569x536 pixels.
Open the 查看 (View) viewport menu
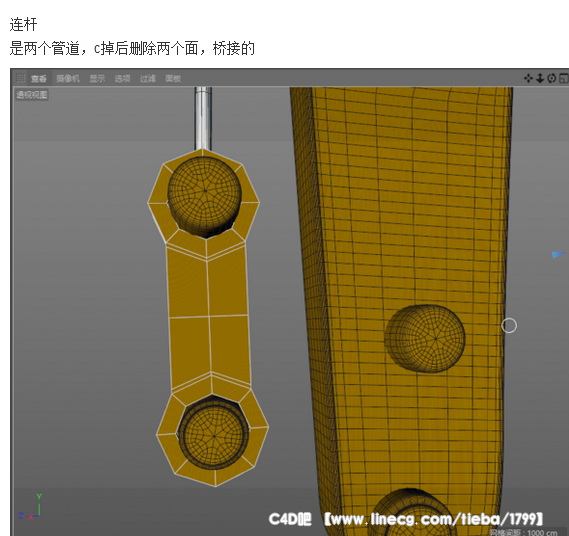[38, 78]
